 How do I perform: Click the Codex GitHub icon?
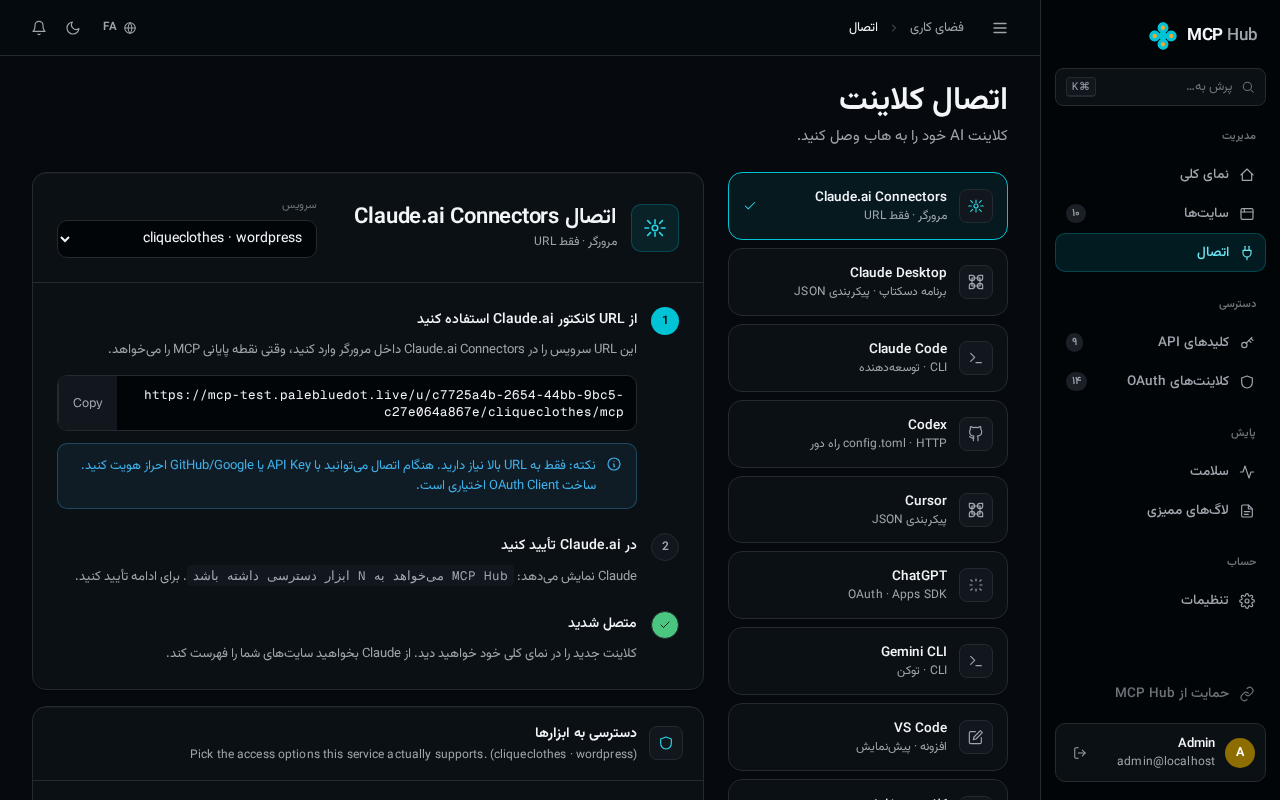click(x=976, y=434)
